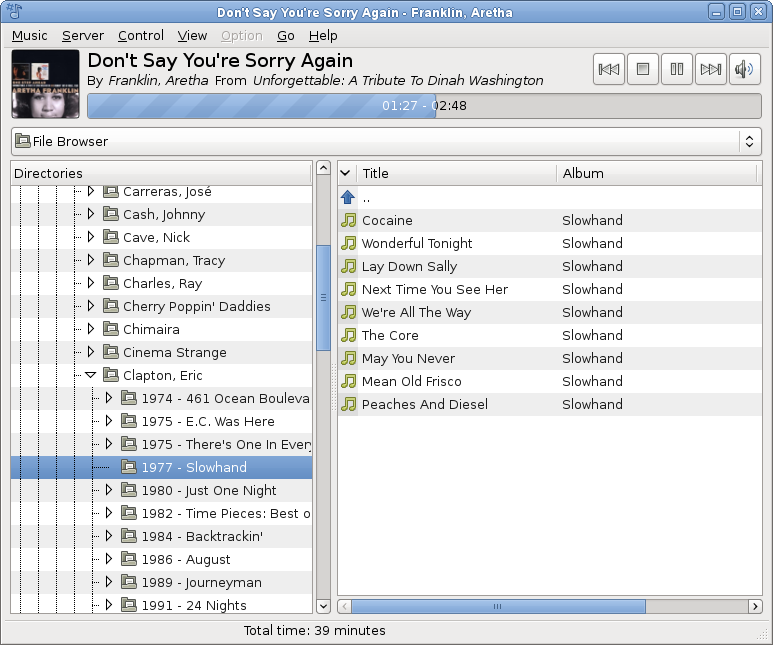This screenshot has height=645, width=773.
Task: Click the note icon beside Mean Old Frisco
Action: [x=348, y=381]
